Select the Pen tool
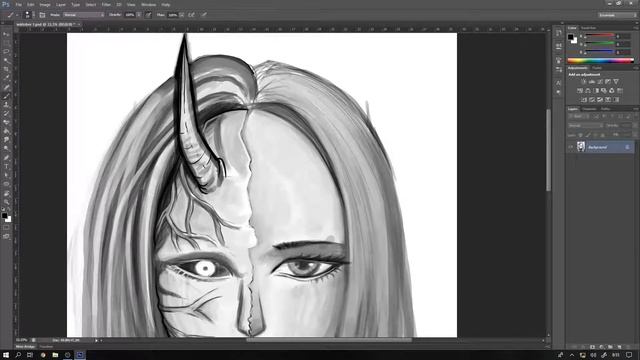Image resolution: width=640 pixels, height=360 pixels. click(6, 158)
